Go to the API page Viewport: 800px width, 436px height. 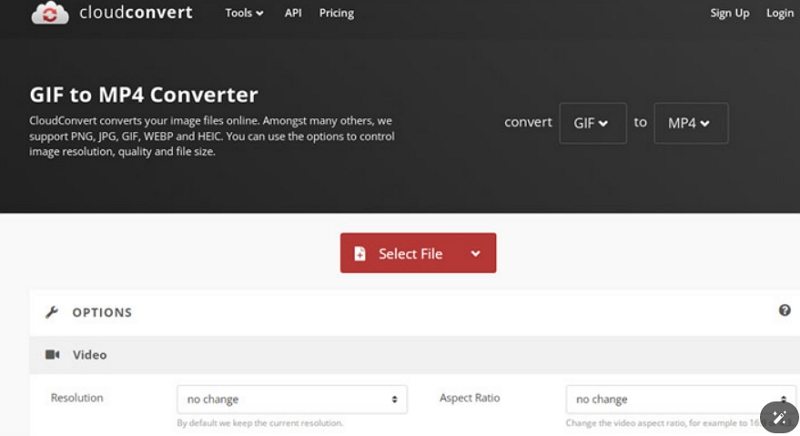[x=293, y=13]
